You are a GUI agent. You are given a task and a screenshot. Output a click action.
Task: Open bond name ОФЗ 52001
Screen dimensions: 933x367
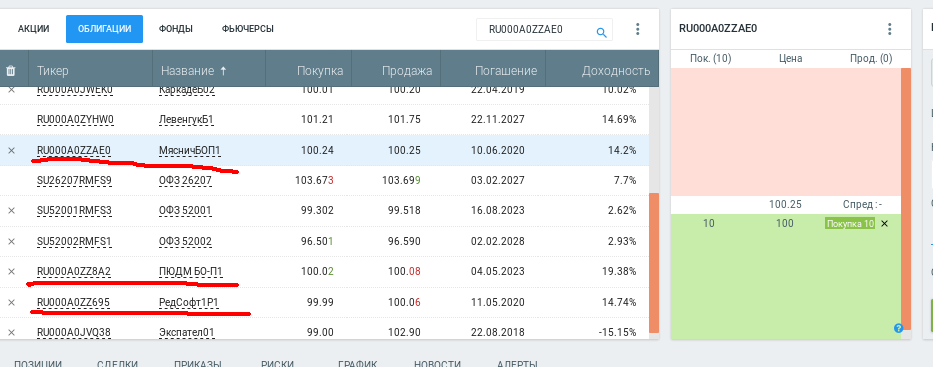coord(185,211)
